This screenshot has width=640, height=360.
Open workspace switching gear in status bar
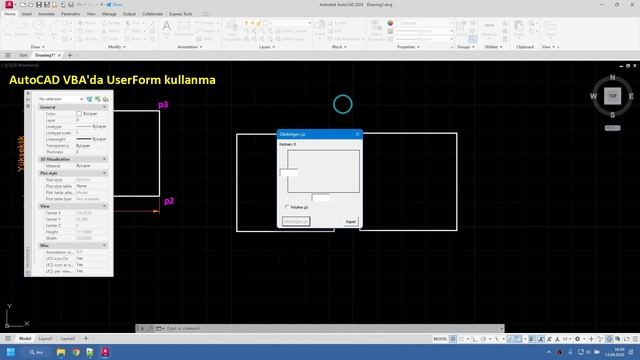(577, 339)
